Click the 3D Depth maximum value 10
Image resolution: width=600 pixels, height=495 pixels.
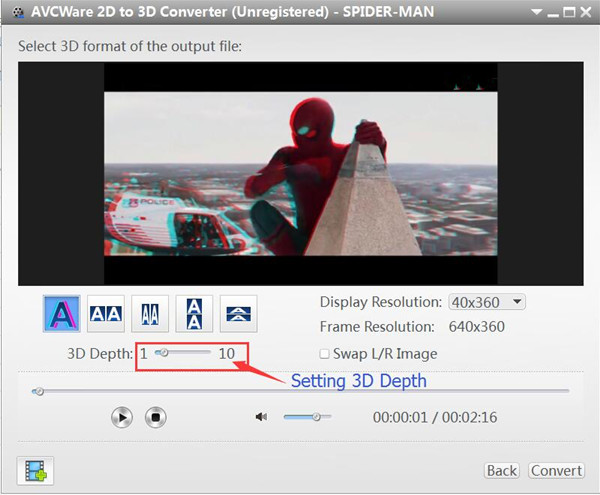(x=227, y=353)
